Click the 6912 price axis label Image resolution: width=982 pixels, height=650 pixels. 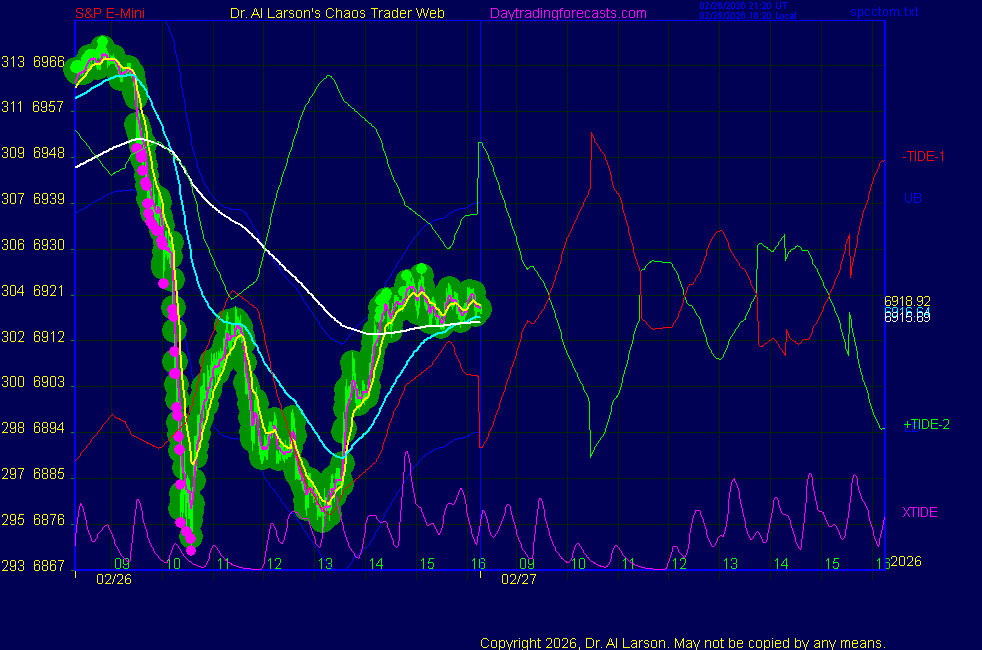pos(49,338)
